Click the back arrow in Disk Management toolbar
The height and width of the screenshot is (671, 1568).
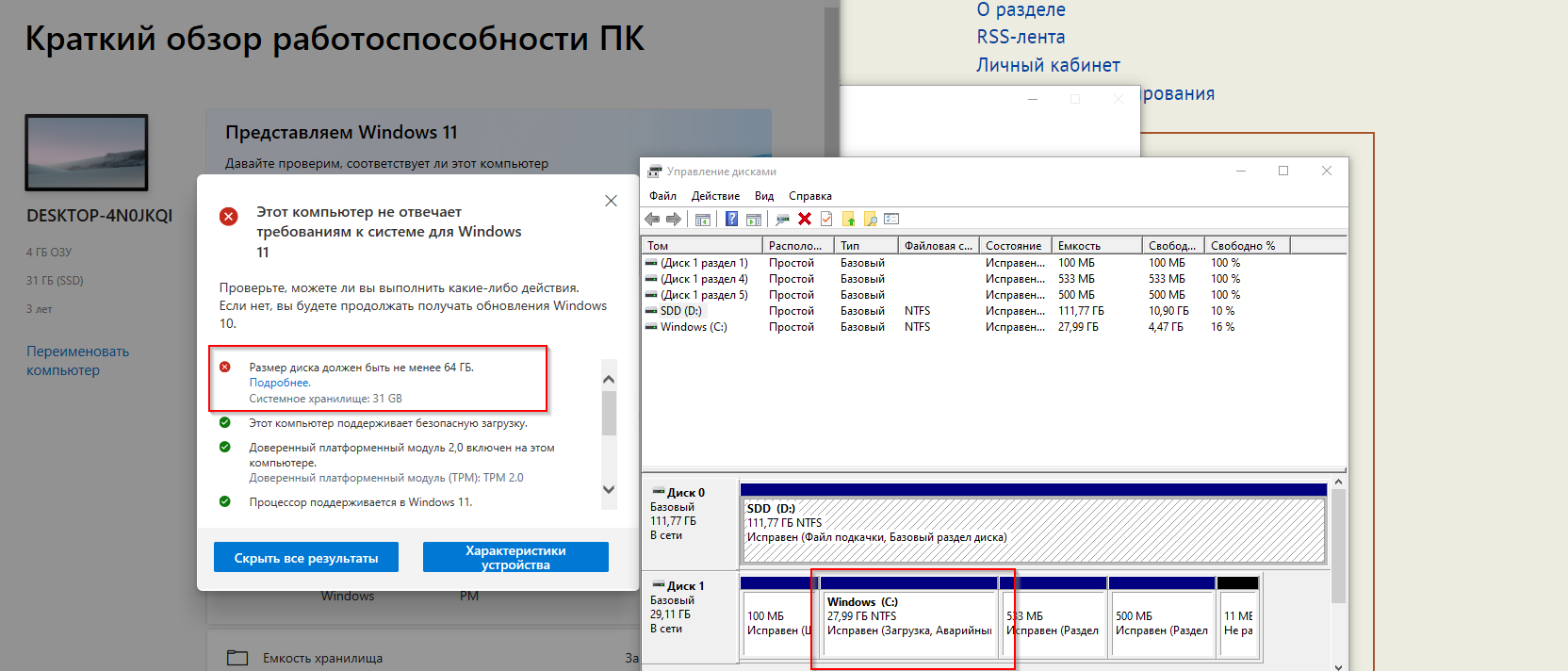(x=651, y=220)
